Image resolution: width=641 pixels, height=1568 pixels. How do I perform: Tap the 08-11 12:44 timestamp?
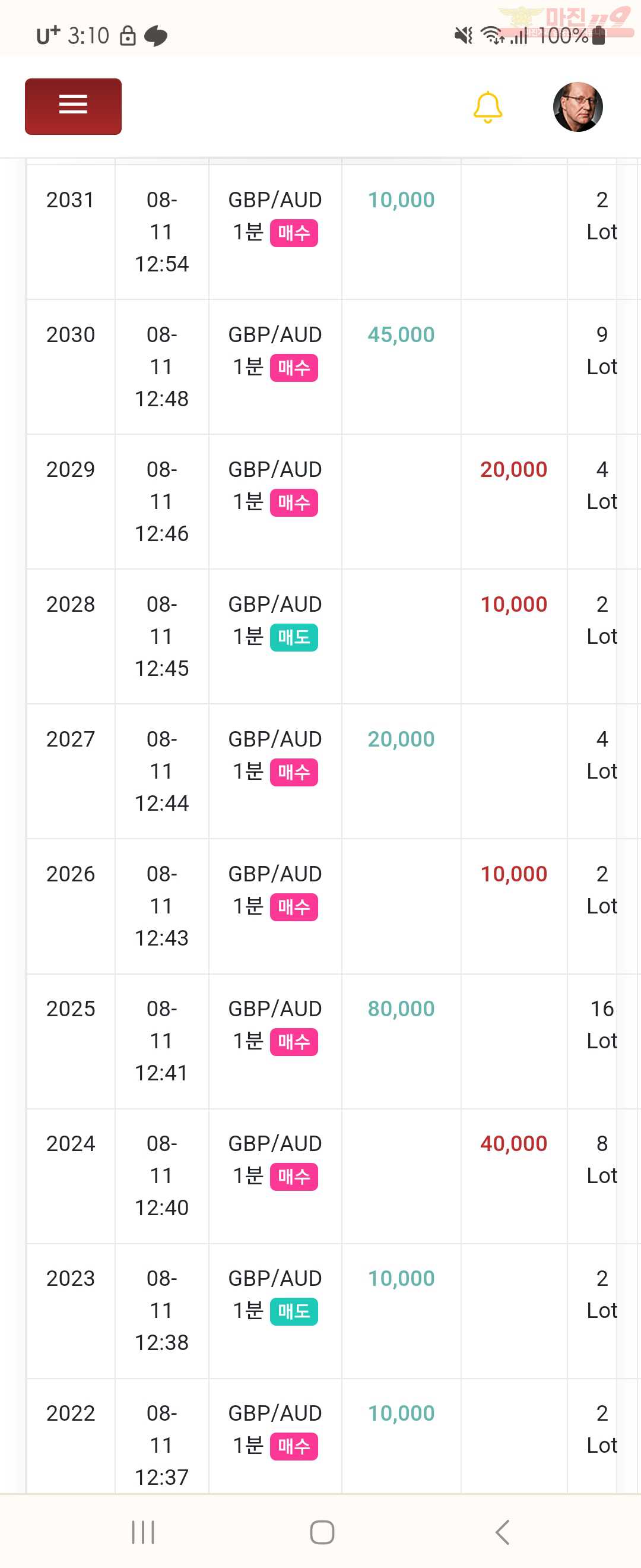[162, 771]
